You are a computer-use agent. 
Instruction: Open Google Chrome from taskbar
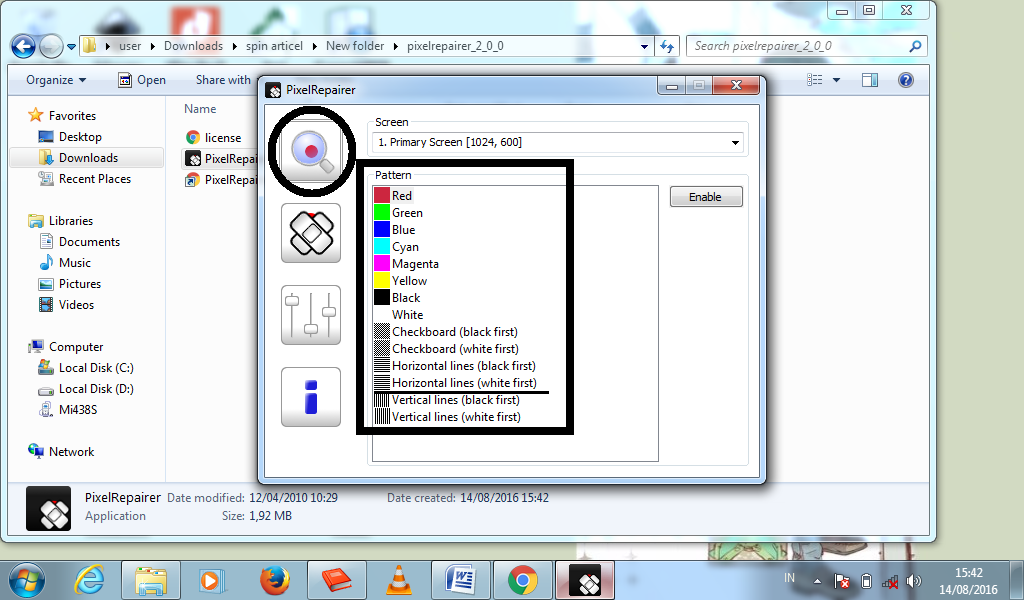[x=522, y=580]
